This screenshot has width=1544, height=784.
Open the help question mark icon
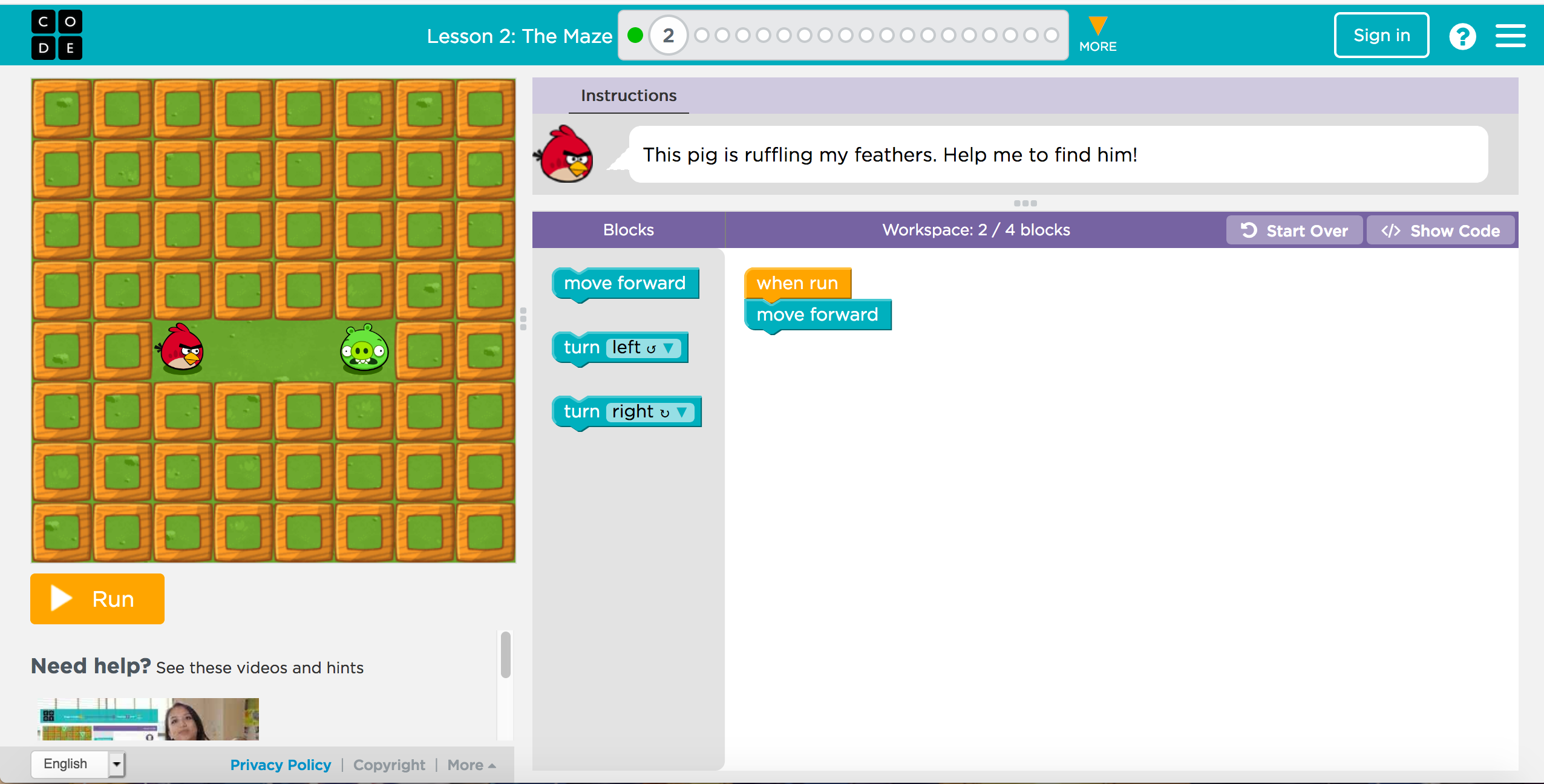pos(1462,36)
